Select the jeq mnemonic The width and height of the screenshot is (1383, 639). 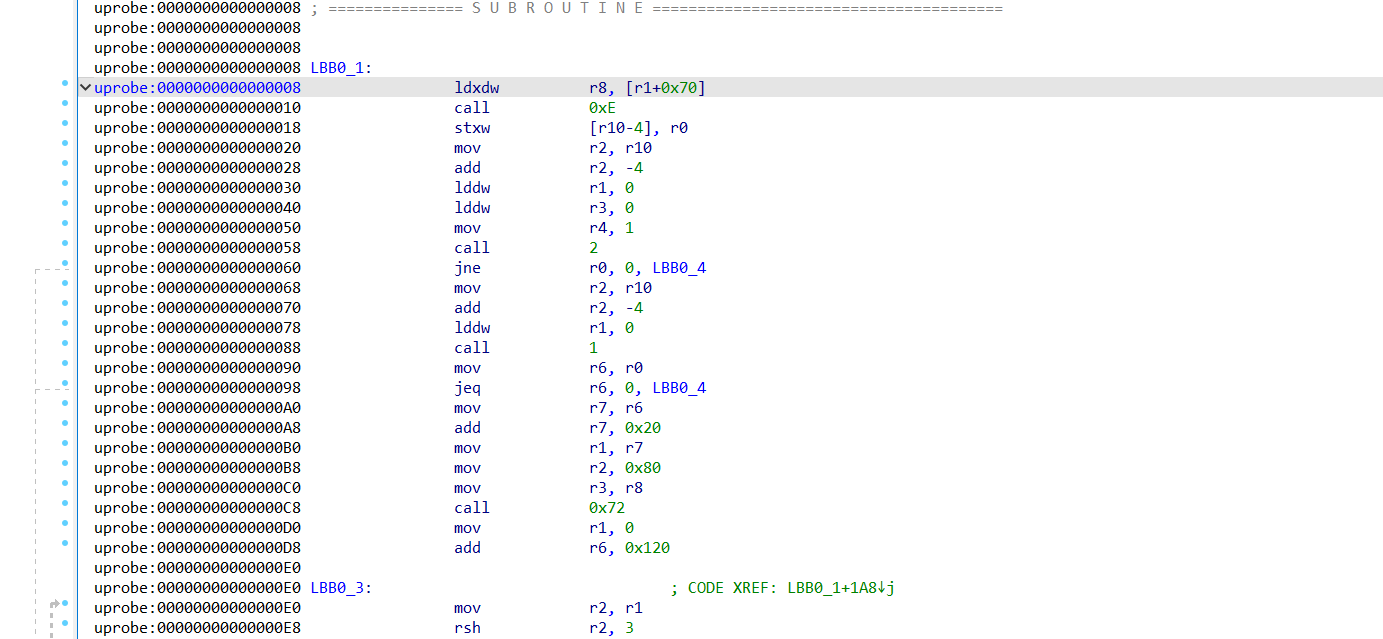tap(467, 388)
